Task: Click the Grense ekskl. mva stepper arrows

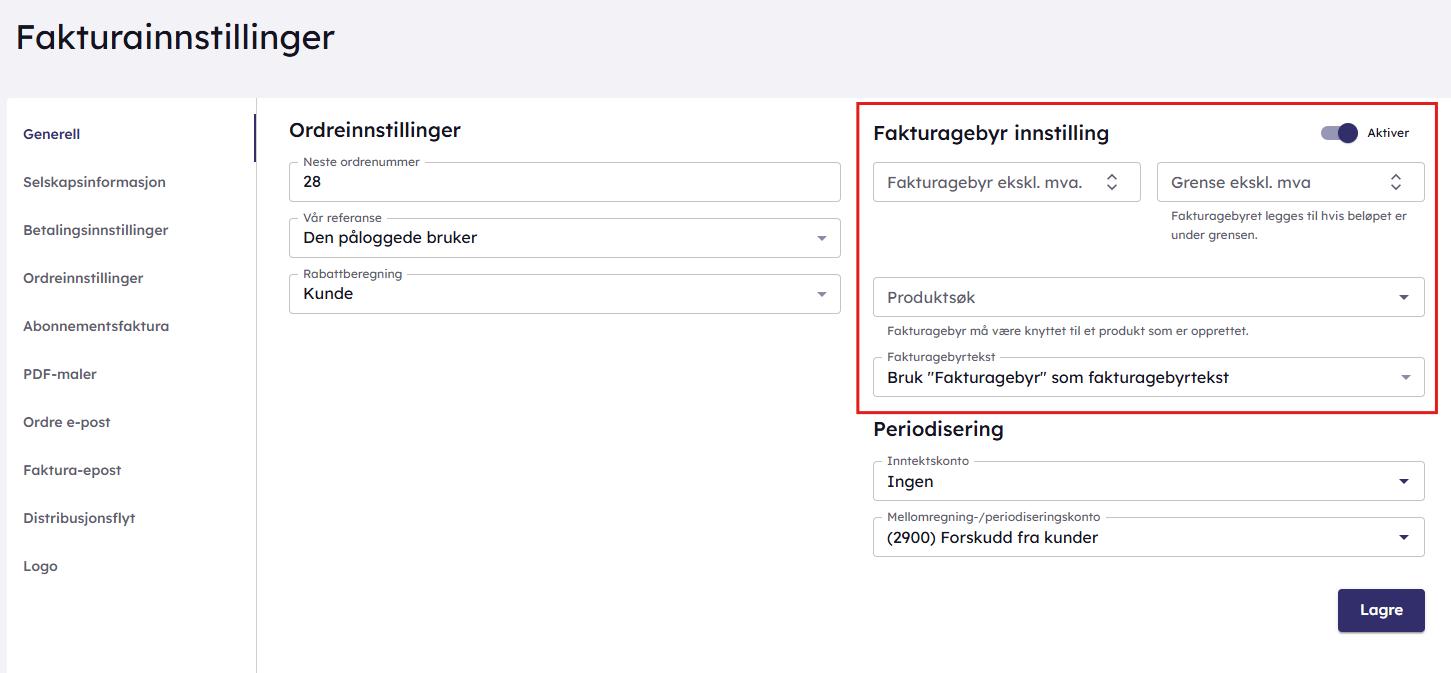Action: (x=1395, y=182)
